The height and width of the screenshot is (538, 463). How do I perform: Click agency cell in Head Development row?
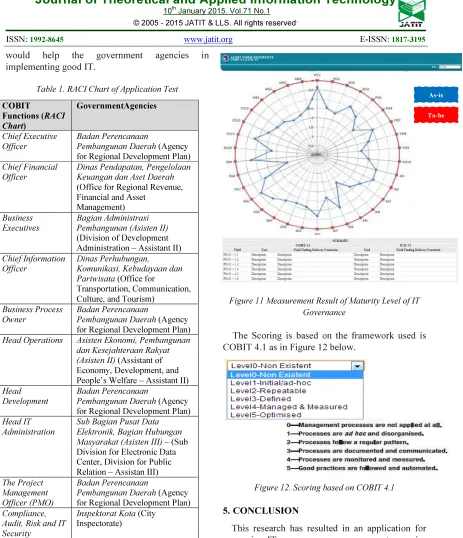[135, 401]
